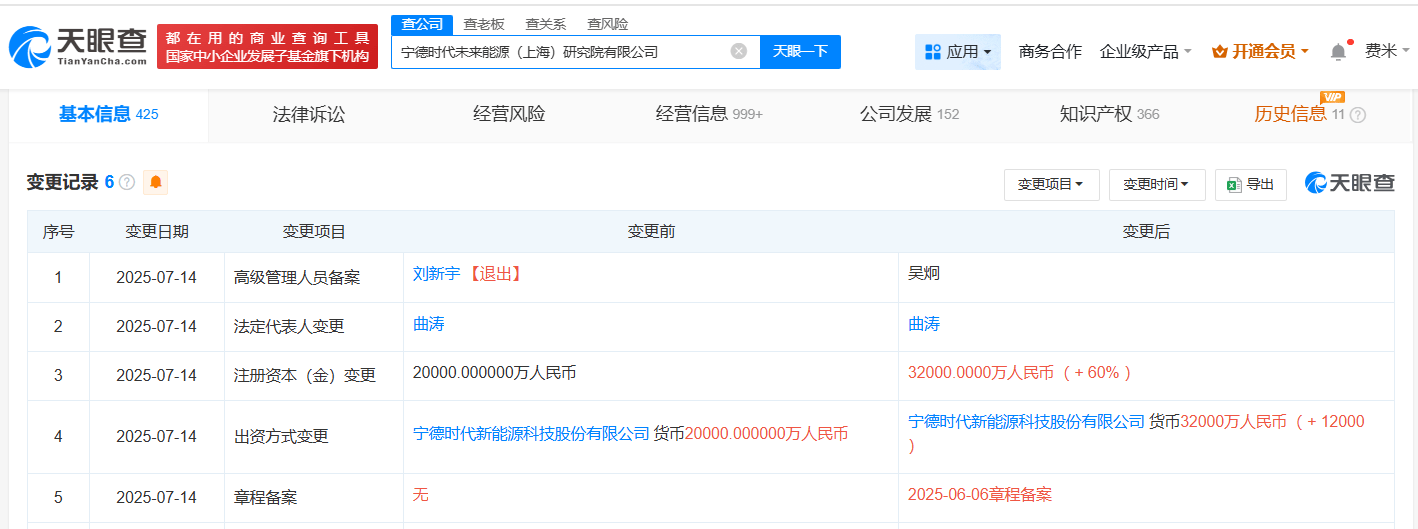Open 刘新宇 person link in row 1
The width and height of the screenshot is (1418, 529).
(436, 273)
